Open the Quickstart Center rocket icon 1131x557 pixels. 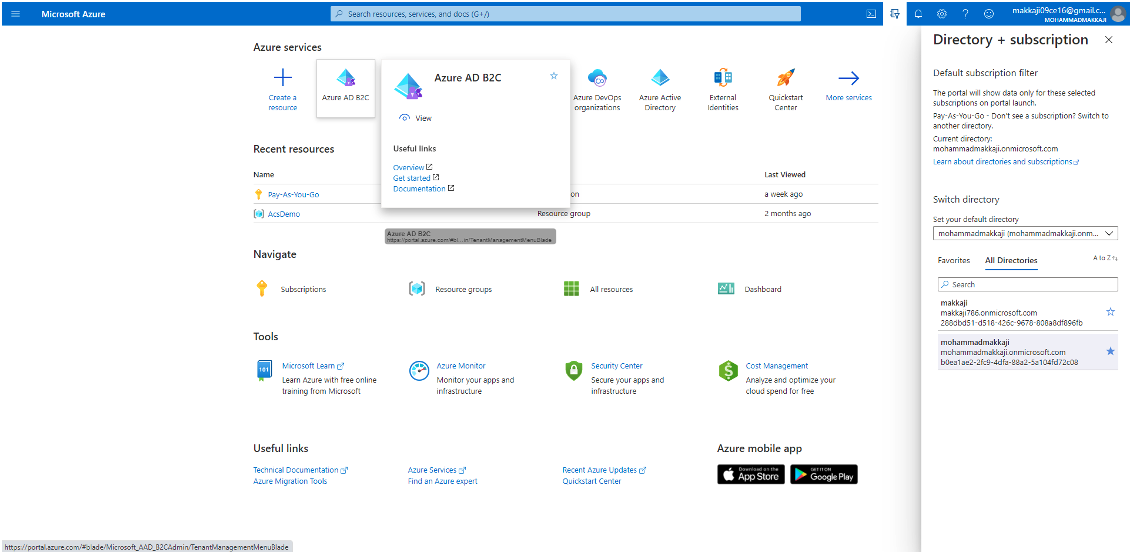click(x=785, y=79)
